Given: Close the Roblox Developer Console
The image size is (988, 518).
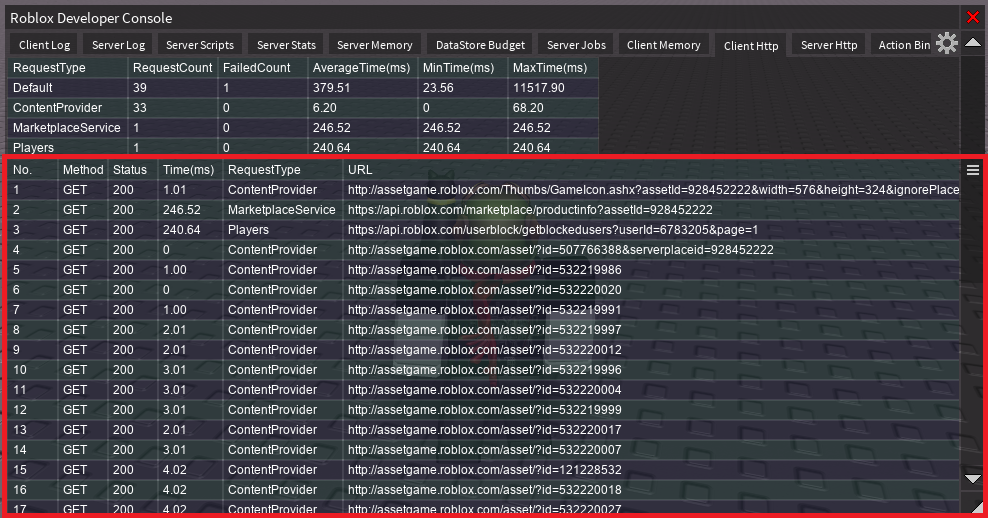Looking at the screenshot, I should (973, 17).
